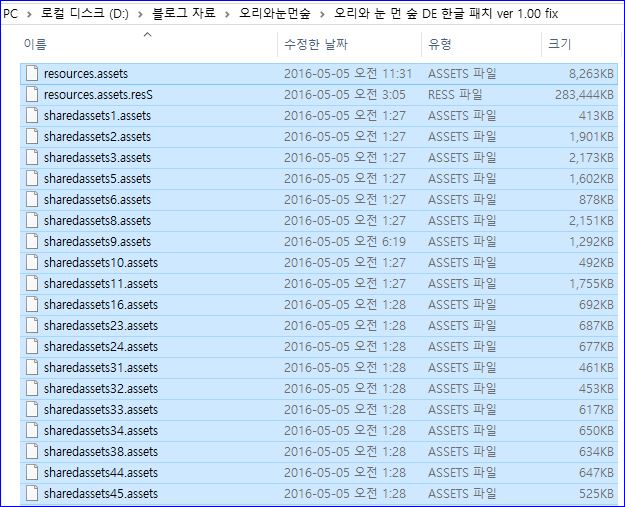Select the sharedassets9.assets file name

pos(97,242)
